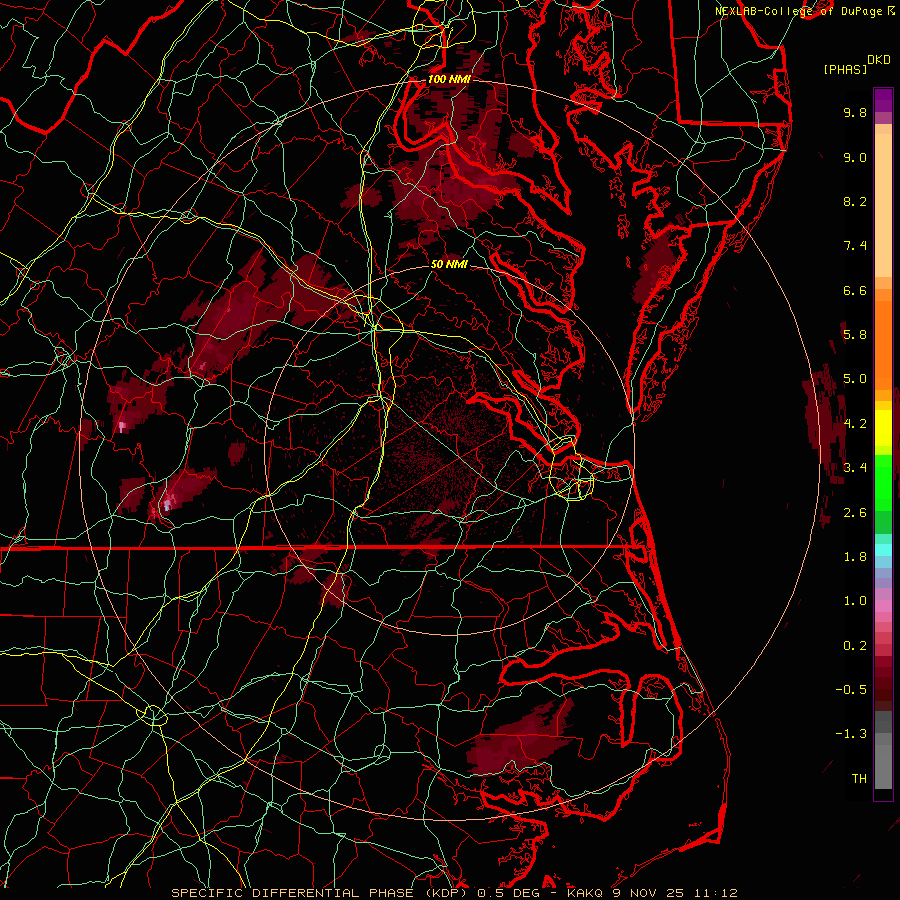Click the KAKQ station identifier
Viewport: 900px width, 900px height.
pyautogui.click(x=584, y=893)
